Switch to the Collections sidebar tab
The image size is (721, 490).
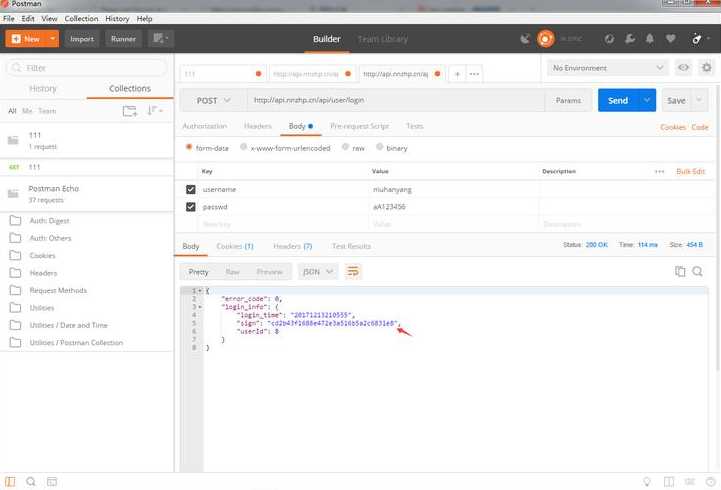tap(130, 88)
